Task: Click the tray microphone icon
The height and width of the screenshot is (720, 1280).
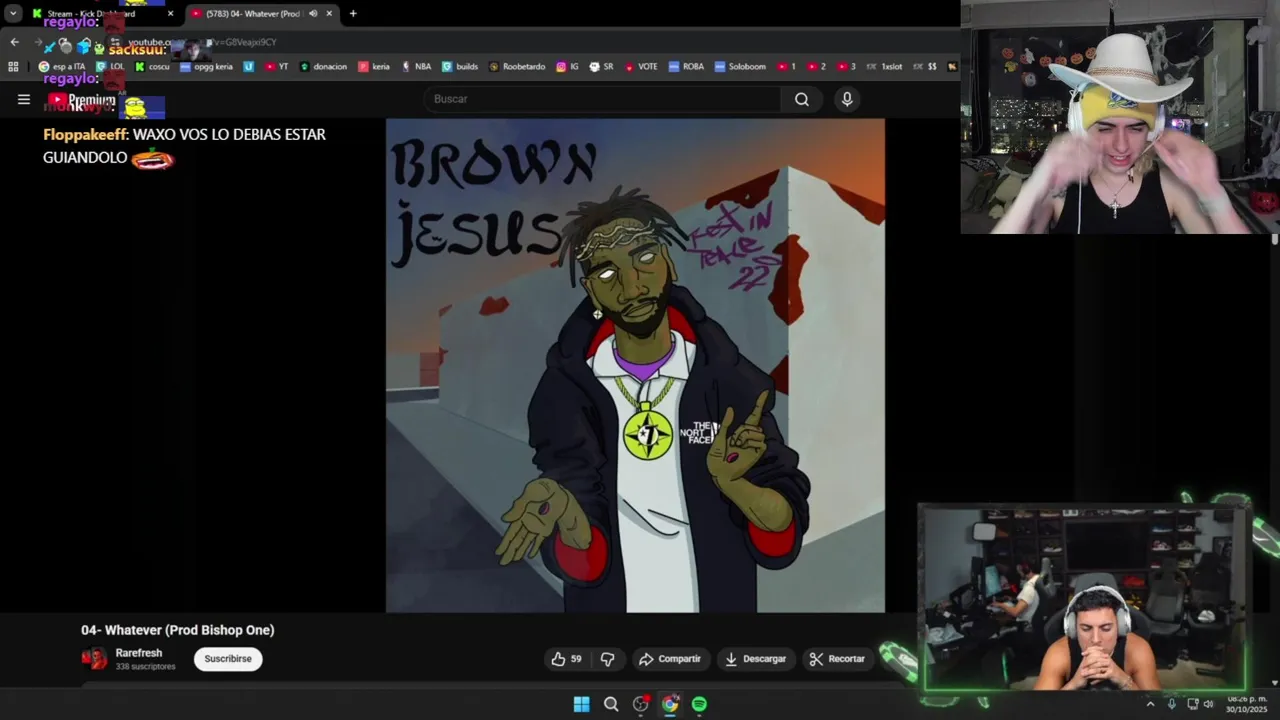Action: pyautogui.click(x=1172, y=704)
